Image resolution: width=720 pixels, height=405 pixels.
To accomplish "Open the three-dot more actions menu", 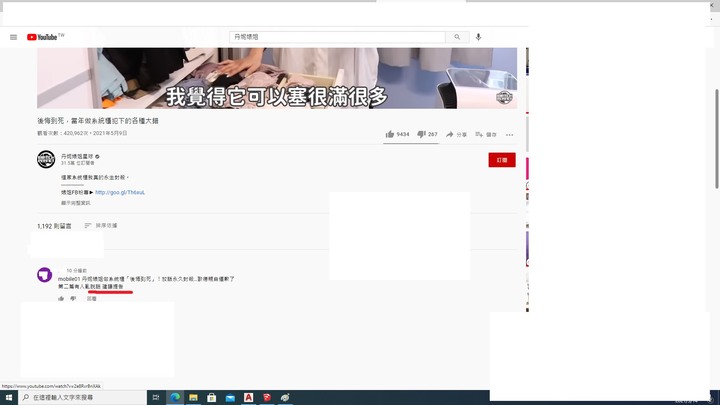I will tap(510, 135).
